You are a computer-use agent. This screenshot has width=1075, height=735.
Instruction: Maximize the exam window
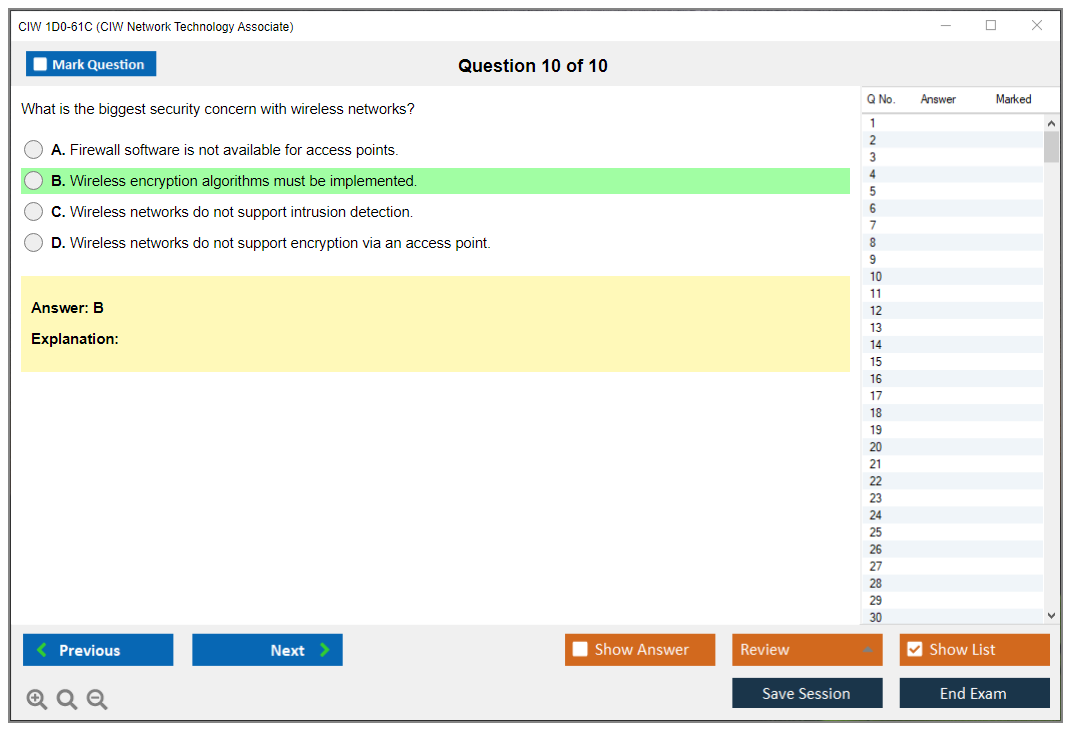(991, 26)
